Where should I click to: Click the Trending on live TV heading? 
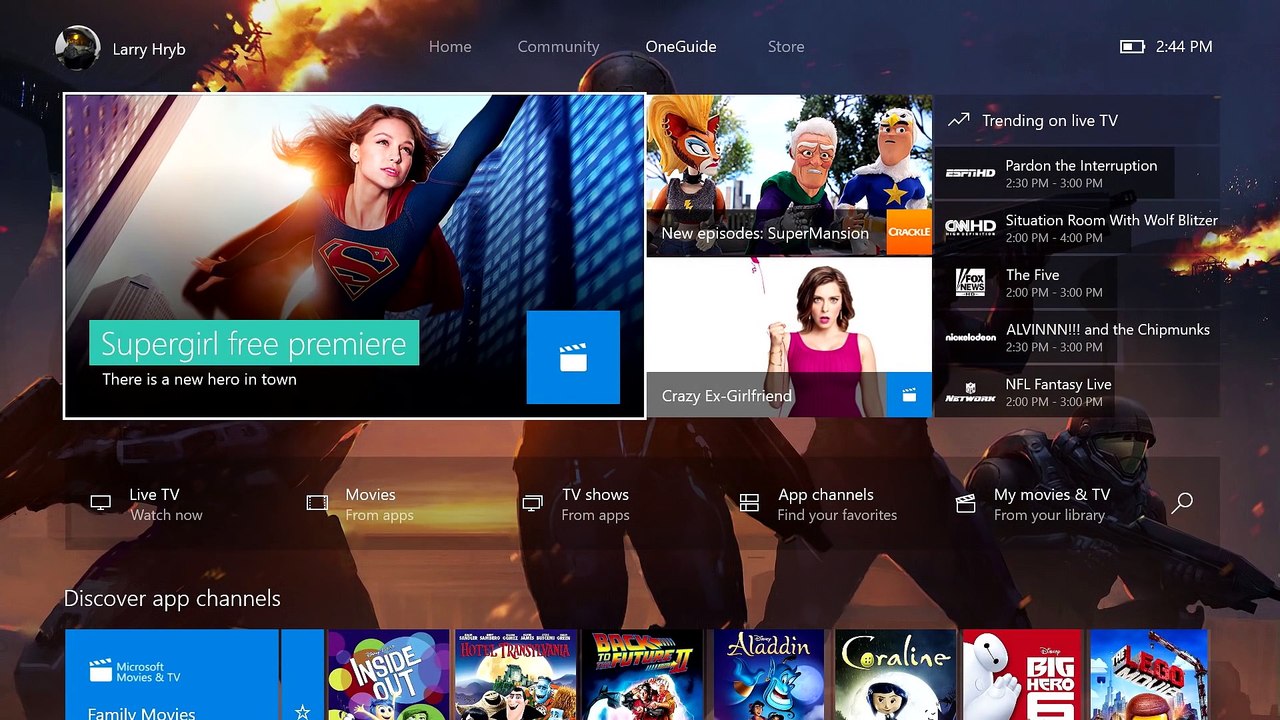tap(1050, 121)
